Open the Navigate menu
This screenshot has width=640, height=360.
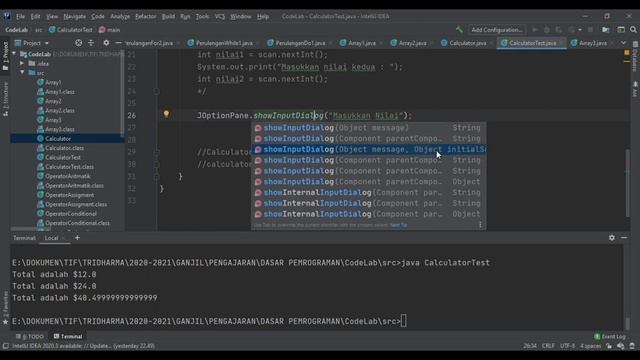74,16
